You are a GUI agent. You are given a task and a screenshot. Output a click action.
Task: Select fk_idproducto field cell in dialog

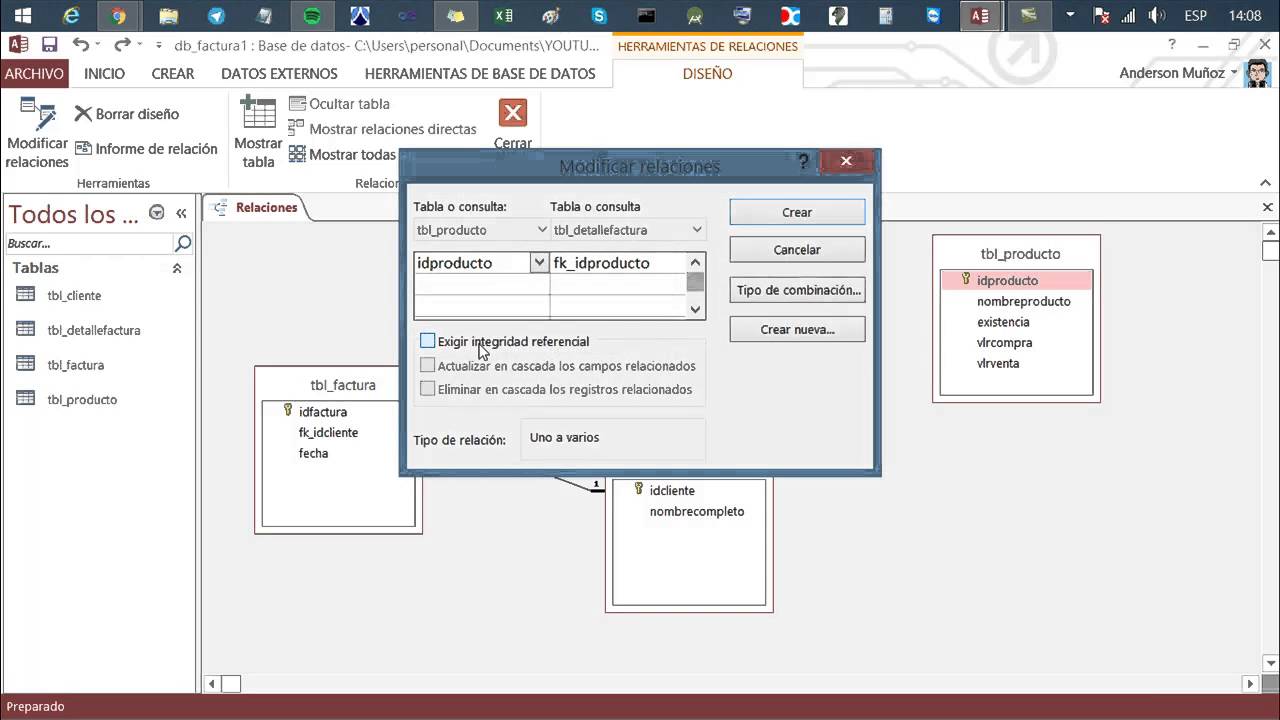[618, 263]
